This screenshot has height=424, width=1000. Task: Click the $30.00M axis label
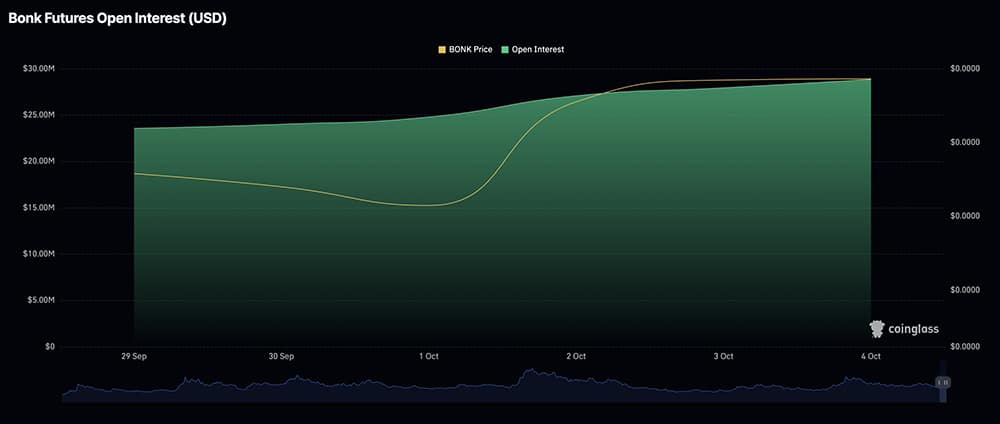(x=38, y=68)
